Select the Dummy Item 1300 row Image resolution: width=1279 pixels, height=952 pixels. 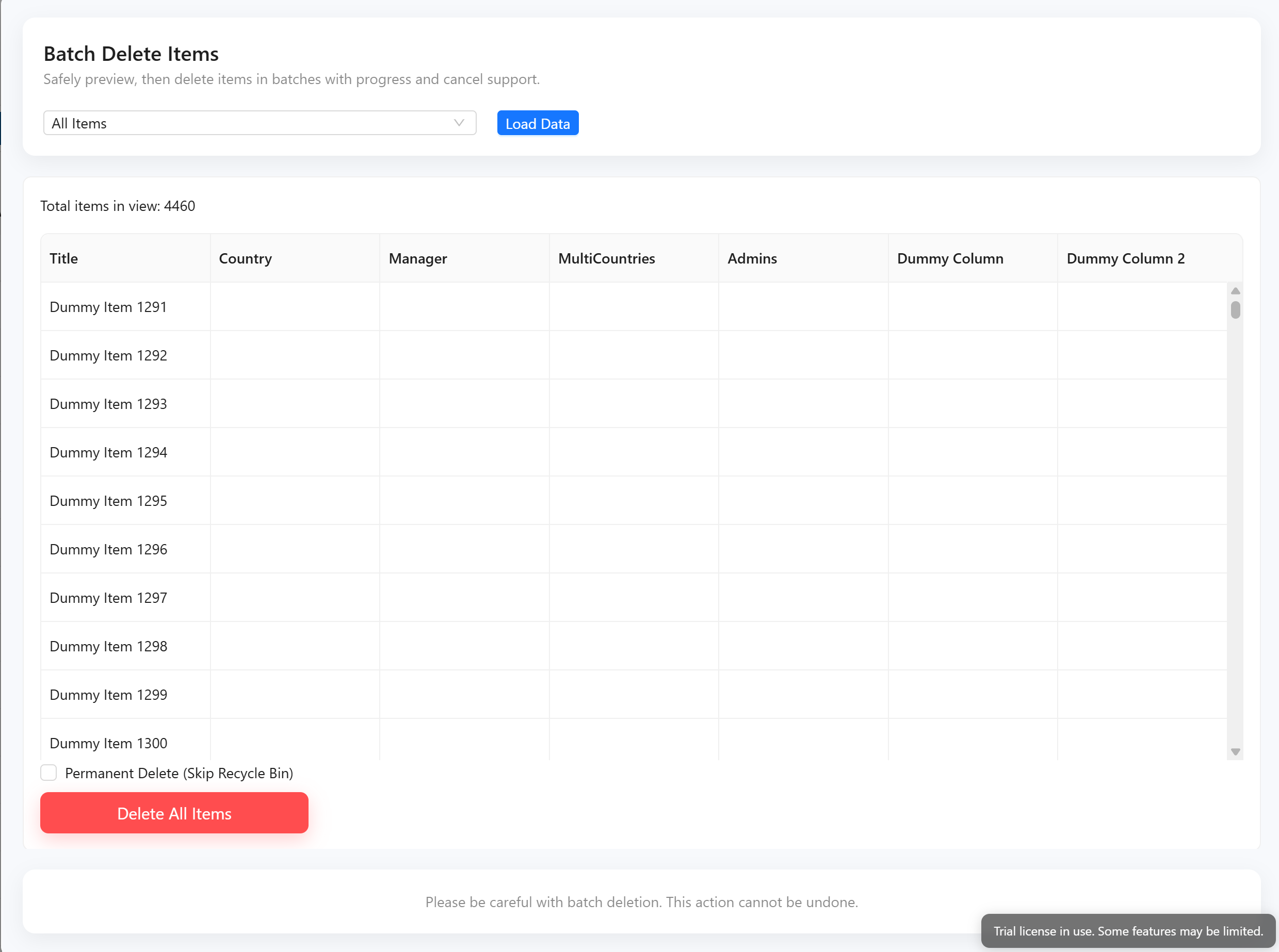coord(346,743)
